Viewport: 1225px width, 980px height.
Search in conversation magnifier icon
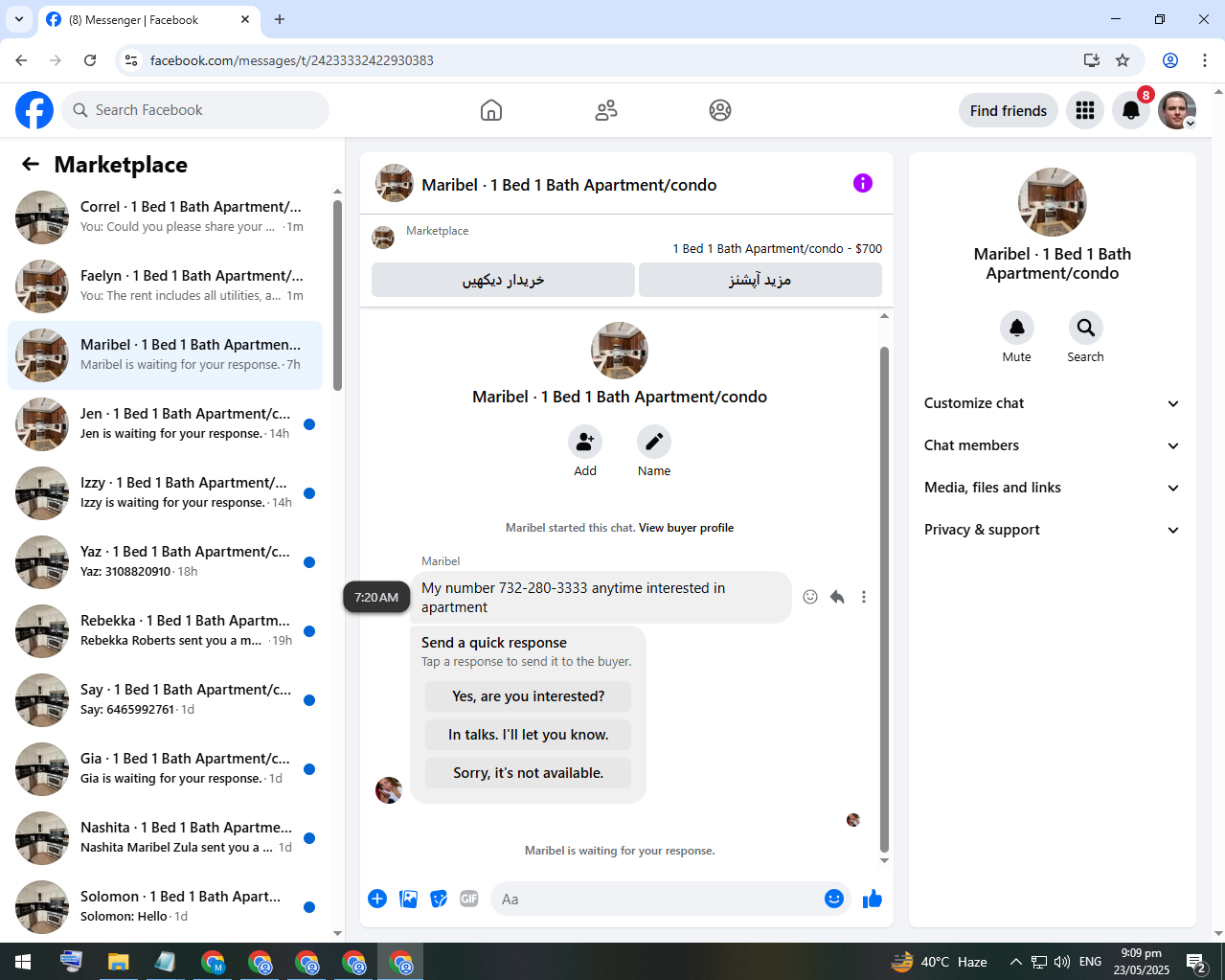[x=1086, y=328]
